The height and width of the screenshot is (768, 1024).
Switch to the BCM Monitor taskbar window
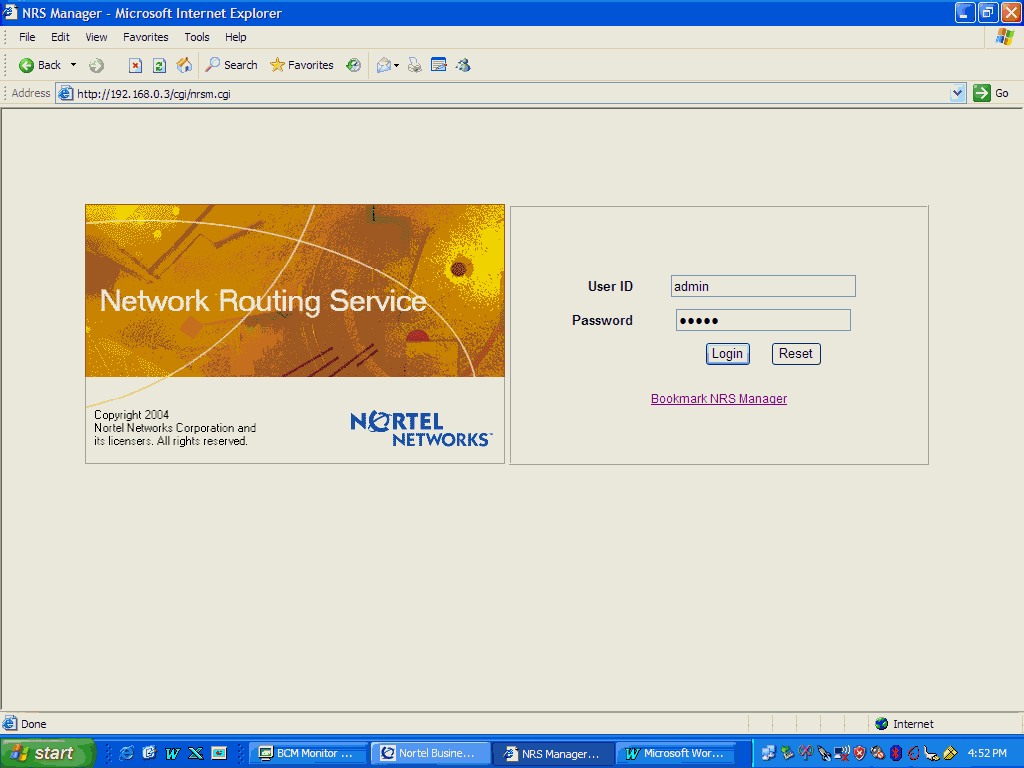click(x=307, y=753)
